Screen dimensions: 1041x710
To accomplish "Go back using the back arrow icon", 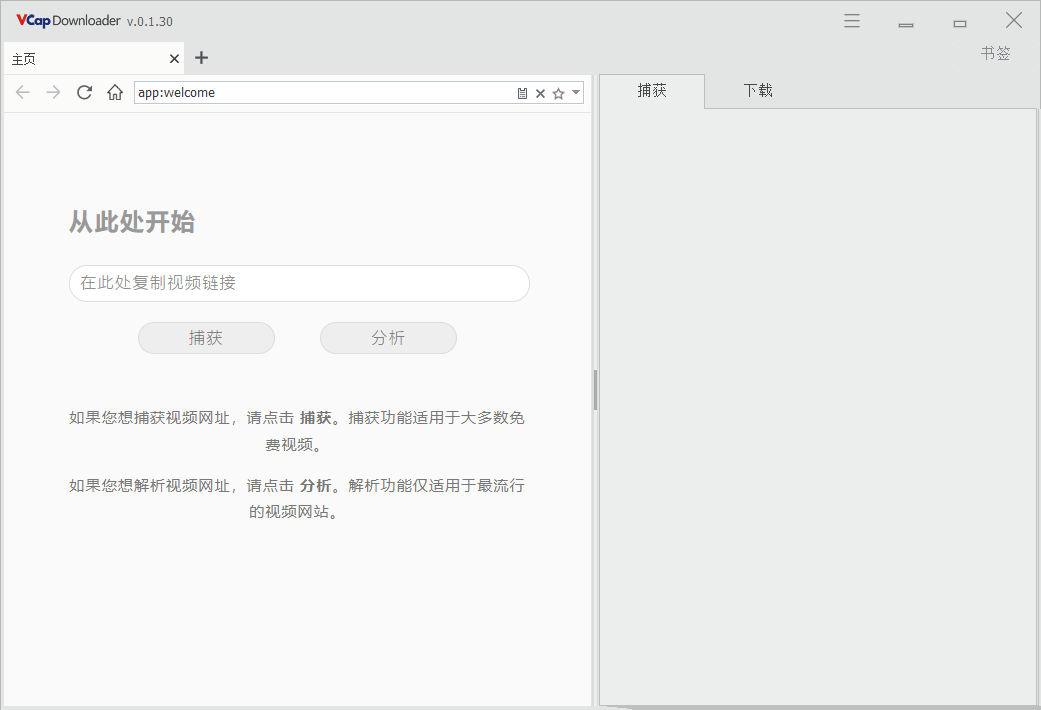I will [22, 92].
